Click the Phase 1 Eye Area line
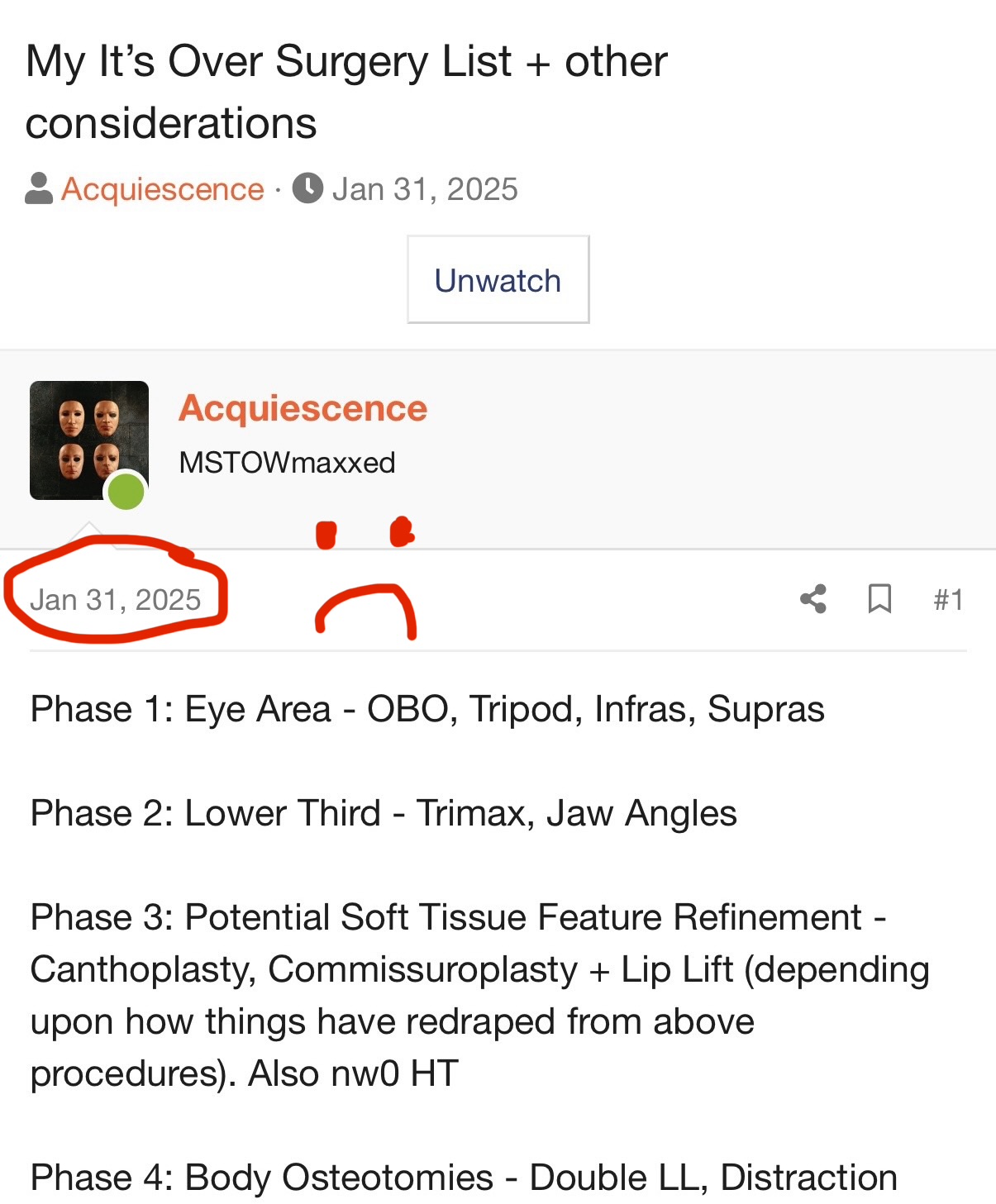 (427, 709)
